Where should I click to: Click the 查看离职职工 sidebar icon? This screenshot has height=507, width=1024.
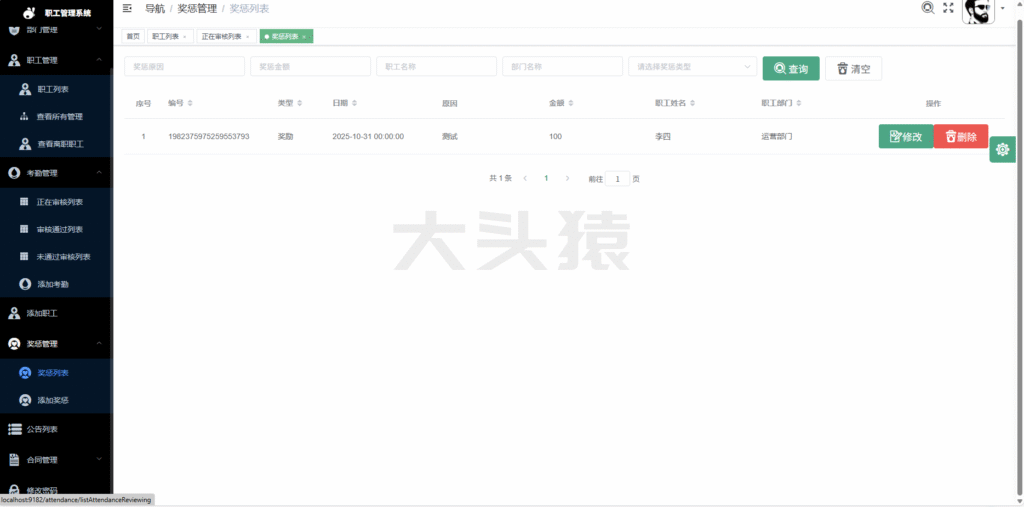click(25, 144)
